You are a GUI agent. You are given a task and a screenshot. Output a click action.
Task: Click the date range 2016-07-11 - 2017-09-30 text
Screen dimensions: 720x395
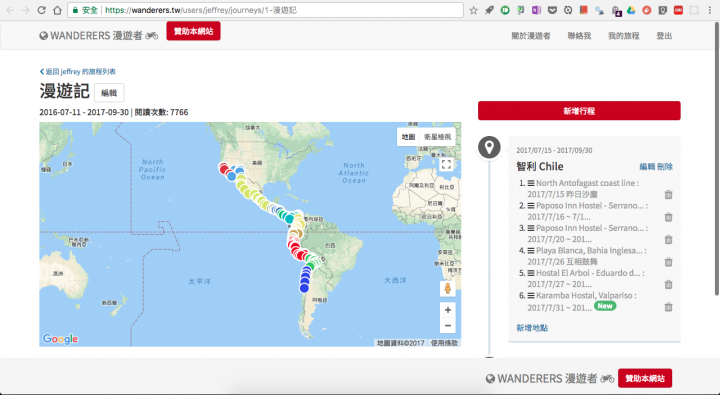point(84,112)
